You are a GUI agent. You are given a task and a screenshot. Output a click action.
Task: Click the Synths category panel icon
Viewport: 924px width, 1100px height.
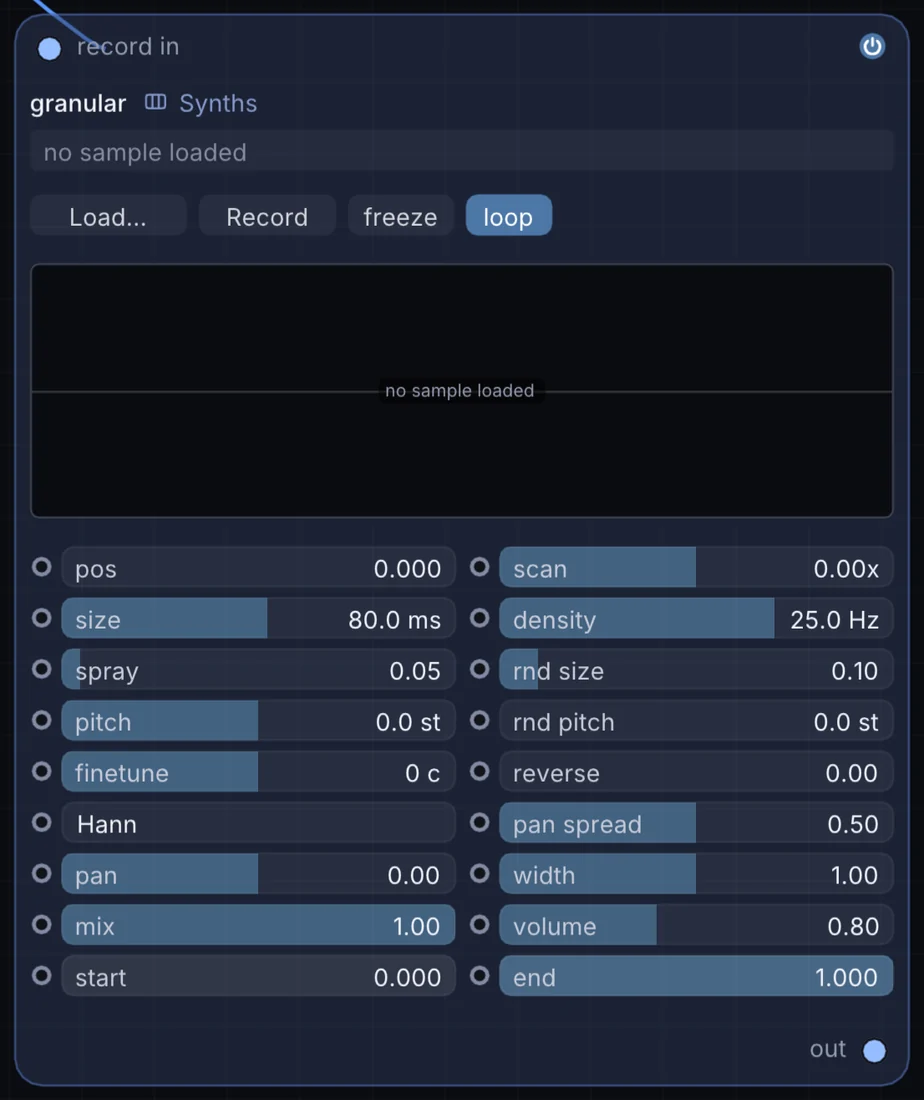(155, 102)
